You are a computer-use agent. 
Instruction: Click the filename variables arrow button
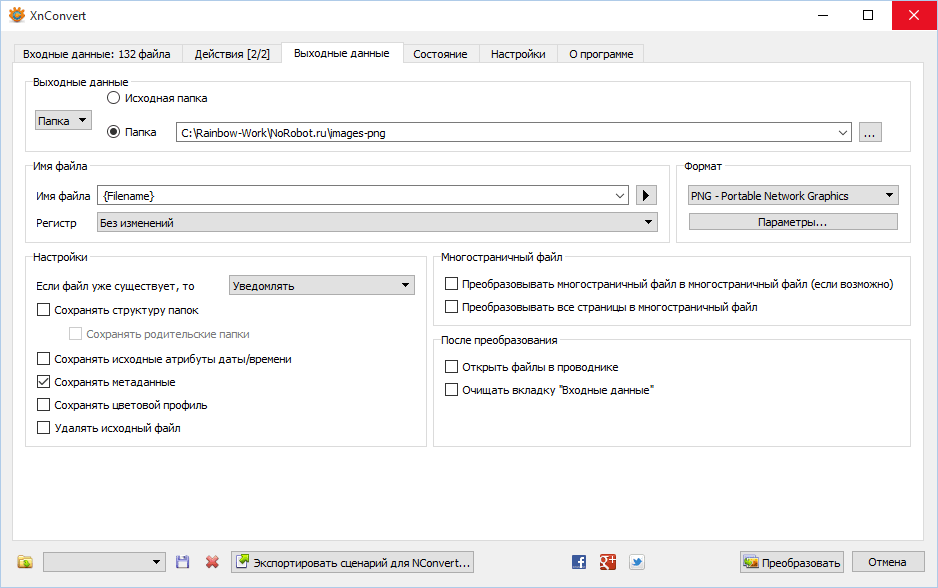[646, 195]
